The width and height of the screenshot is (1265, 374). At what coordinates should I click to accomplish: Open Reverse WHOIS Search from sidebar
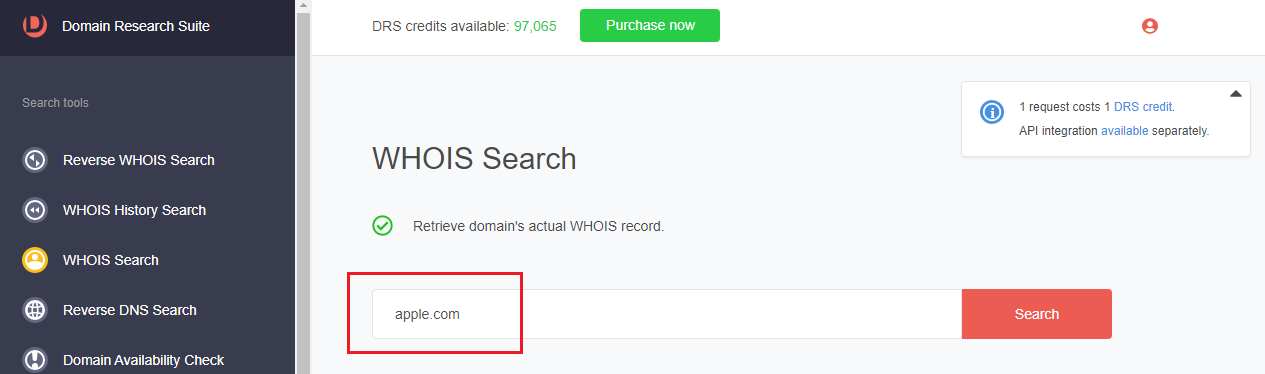tap(138, 160)
